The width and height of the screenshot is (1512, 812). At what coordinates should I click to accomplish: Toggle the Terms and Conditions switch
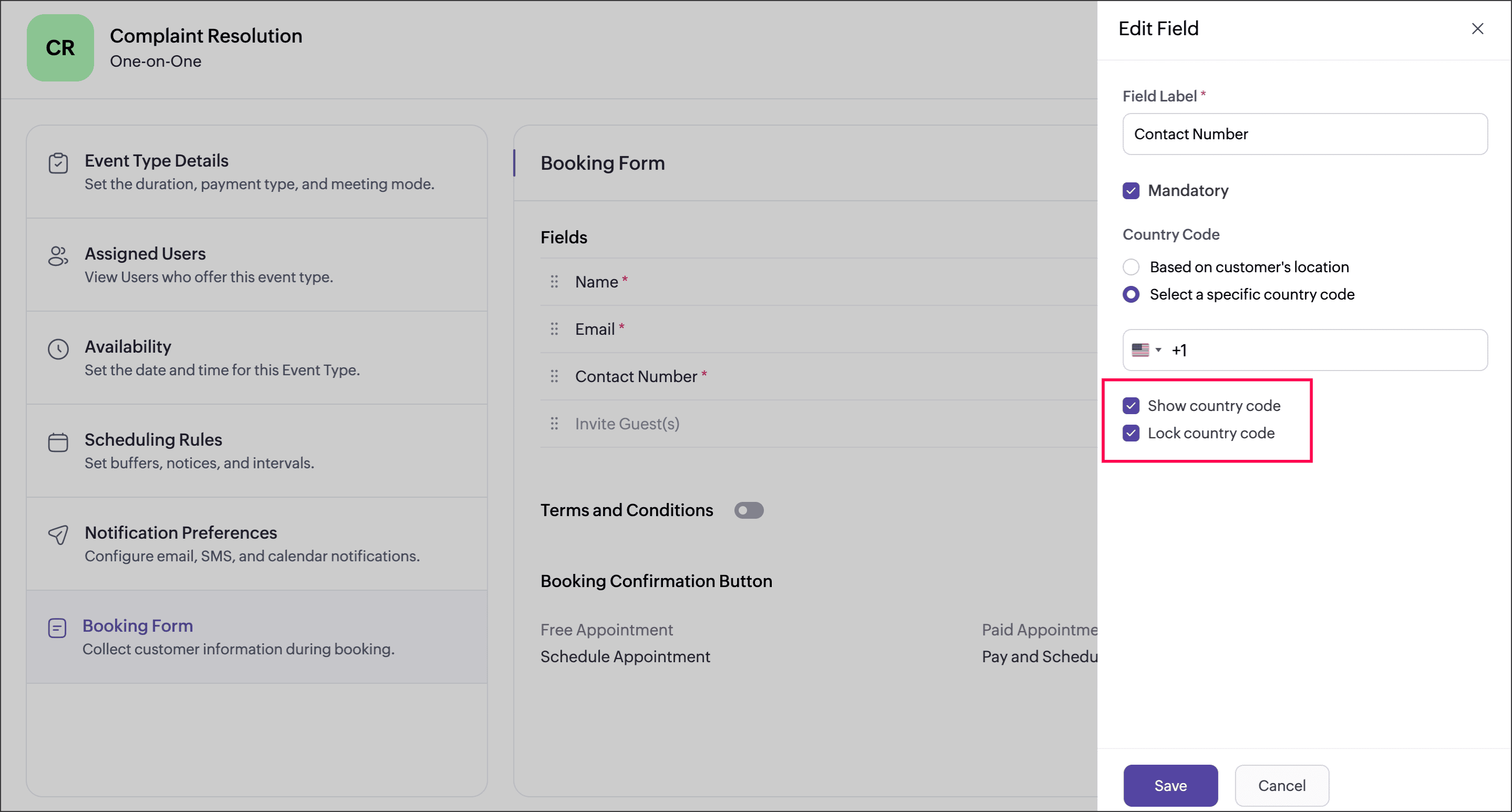tap(748, 510)
